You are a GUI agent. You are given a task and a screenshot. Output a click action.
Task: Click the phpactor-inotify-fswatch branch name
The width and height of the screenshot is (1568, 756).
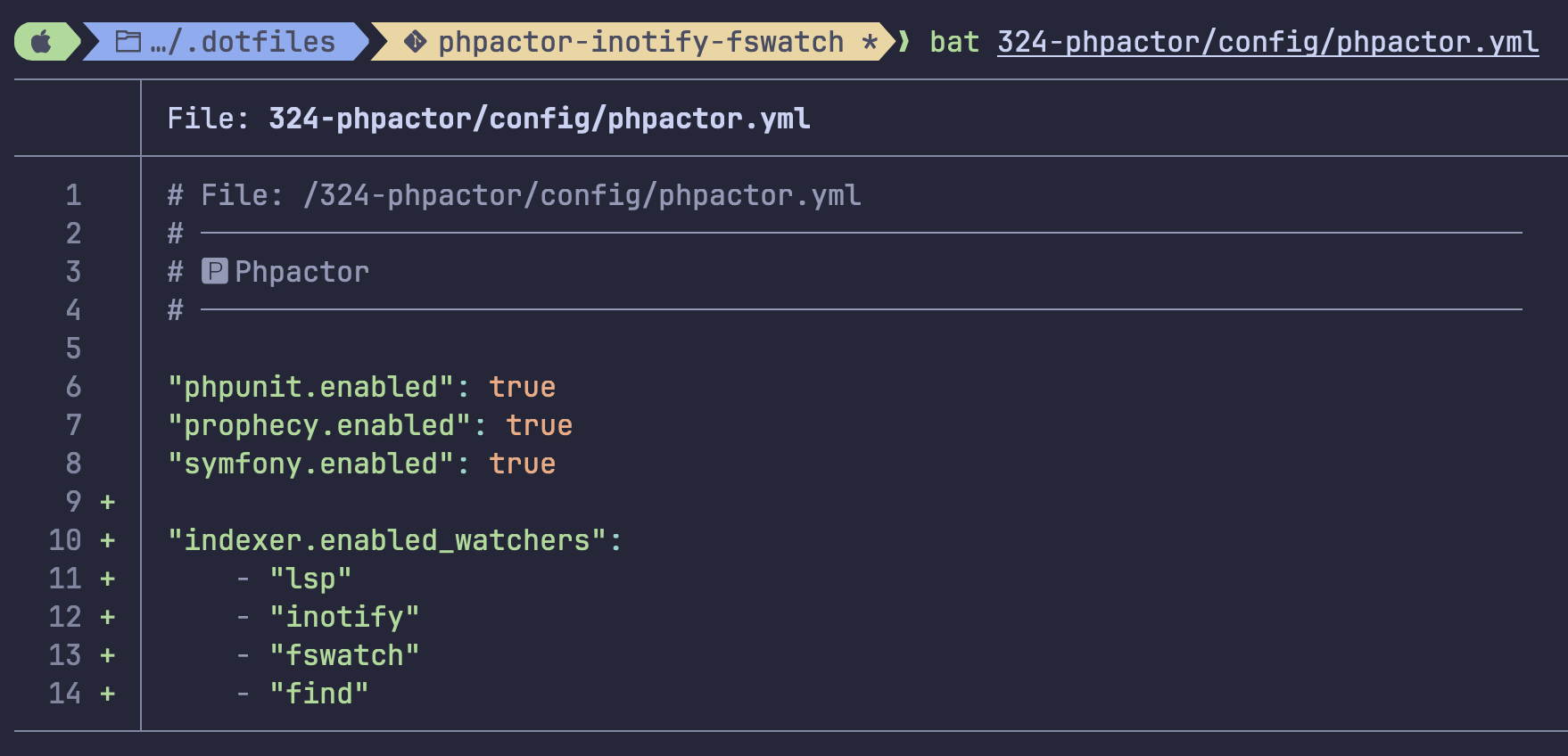coord(641,42)
